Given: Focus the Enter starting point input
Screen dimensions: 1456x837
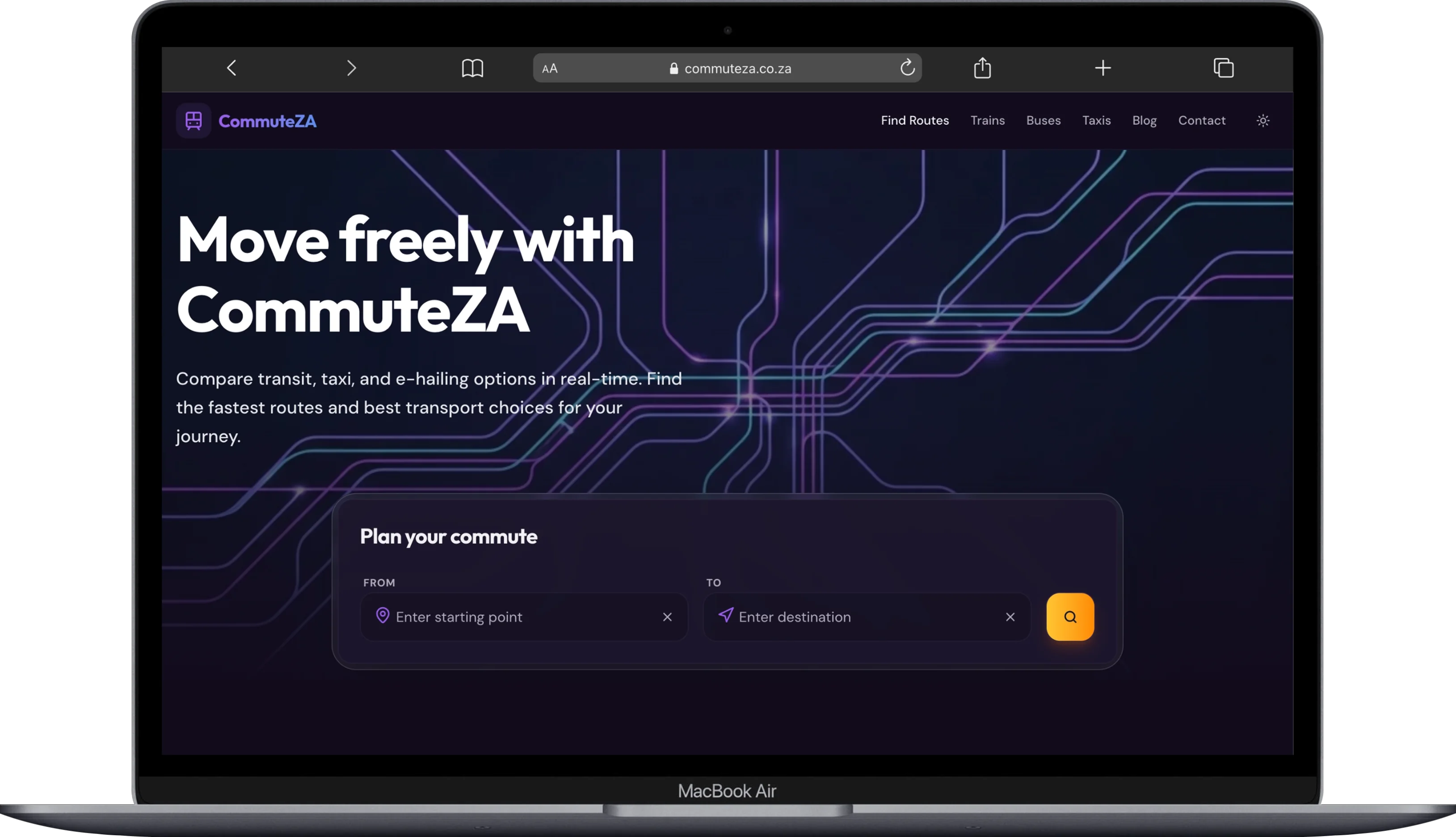Looking at the screenshot, I should pyautogui.click(x=524, y=617).
